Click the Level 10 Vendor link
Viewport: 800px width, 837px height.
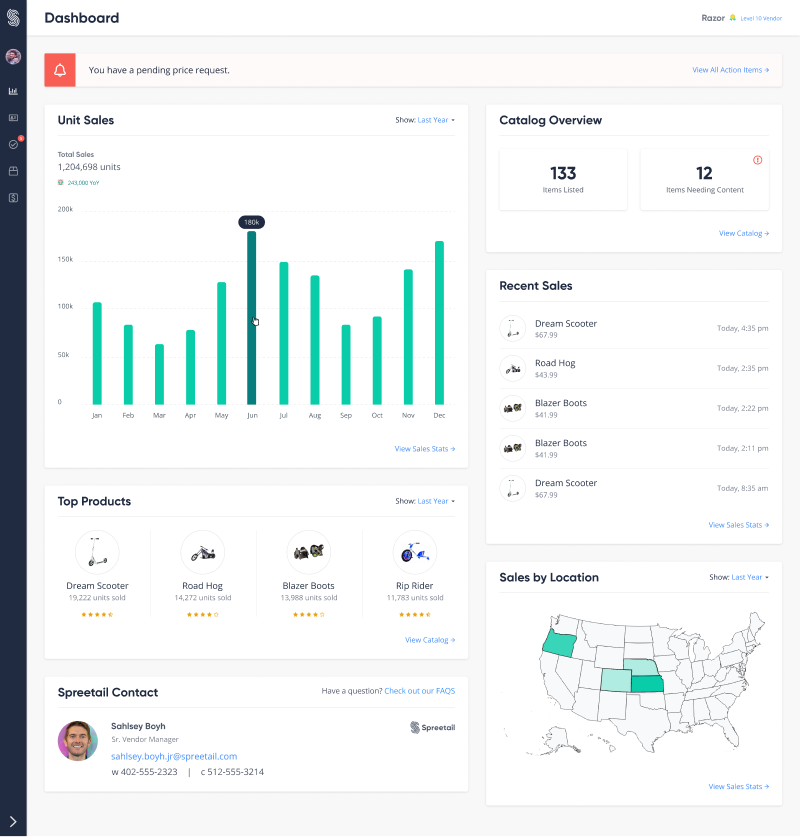coord(761,18)
